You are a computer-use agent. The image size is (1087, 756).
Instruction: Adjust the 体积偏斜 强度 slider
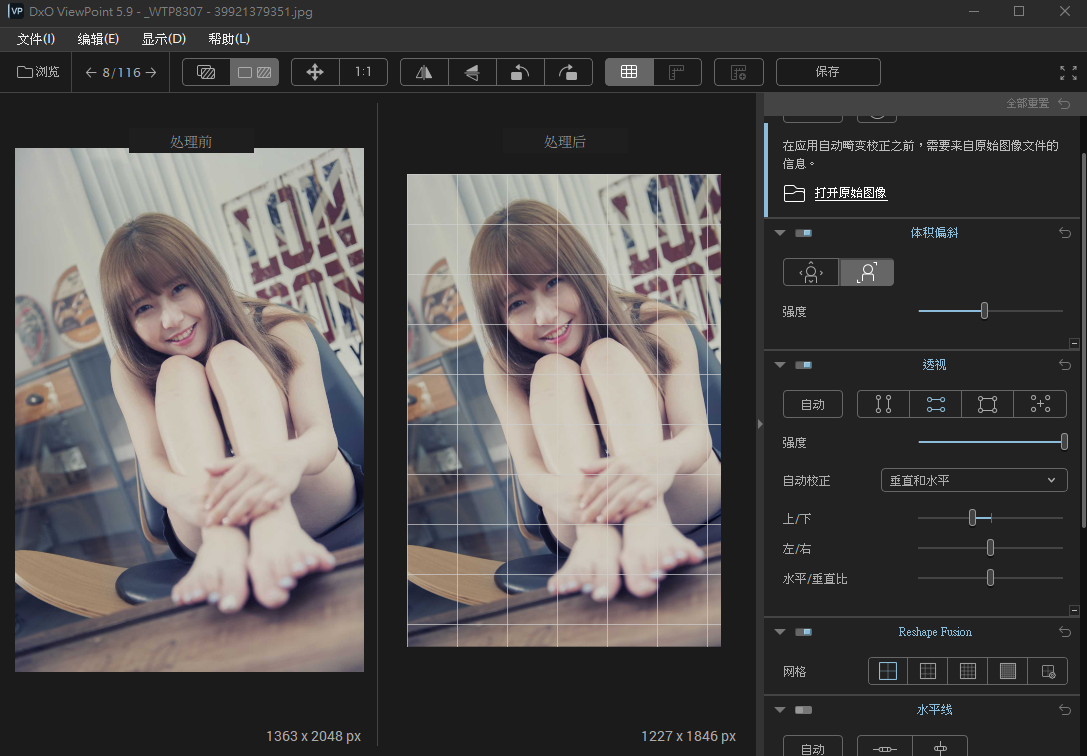point(984,311)
